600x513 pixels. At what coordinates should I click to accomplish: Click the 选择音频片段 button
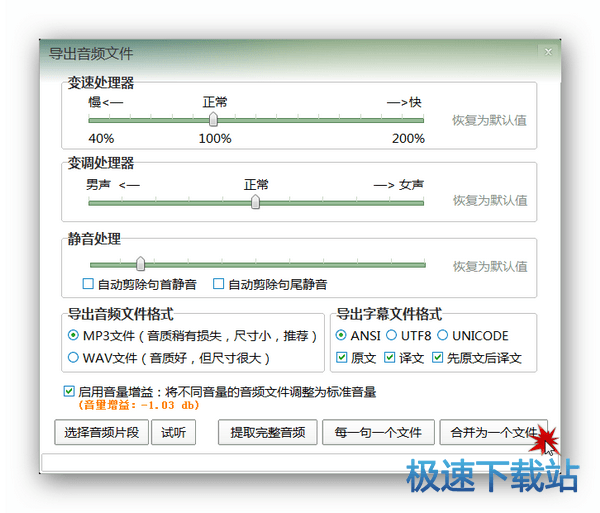point(101,432)
